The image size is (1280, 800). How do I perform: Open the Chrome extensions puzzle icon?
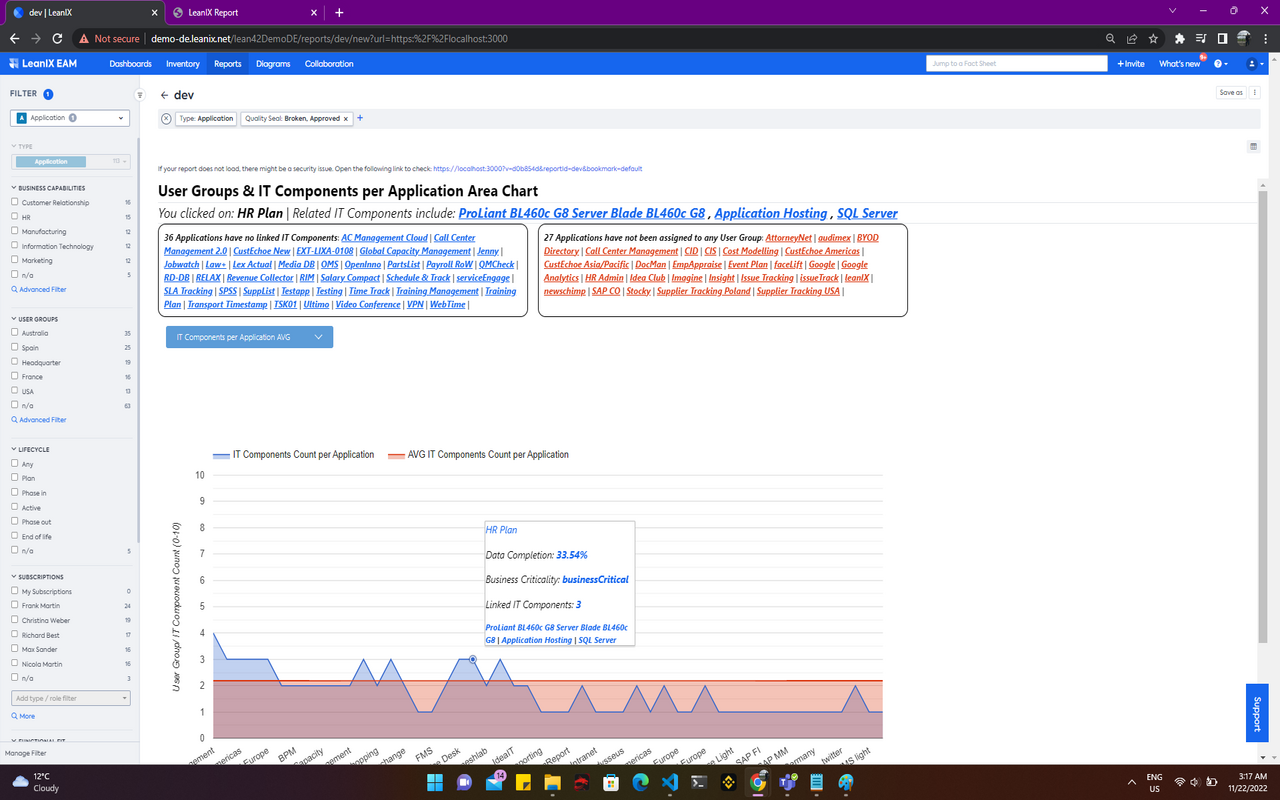point(1179,38)
